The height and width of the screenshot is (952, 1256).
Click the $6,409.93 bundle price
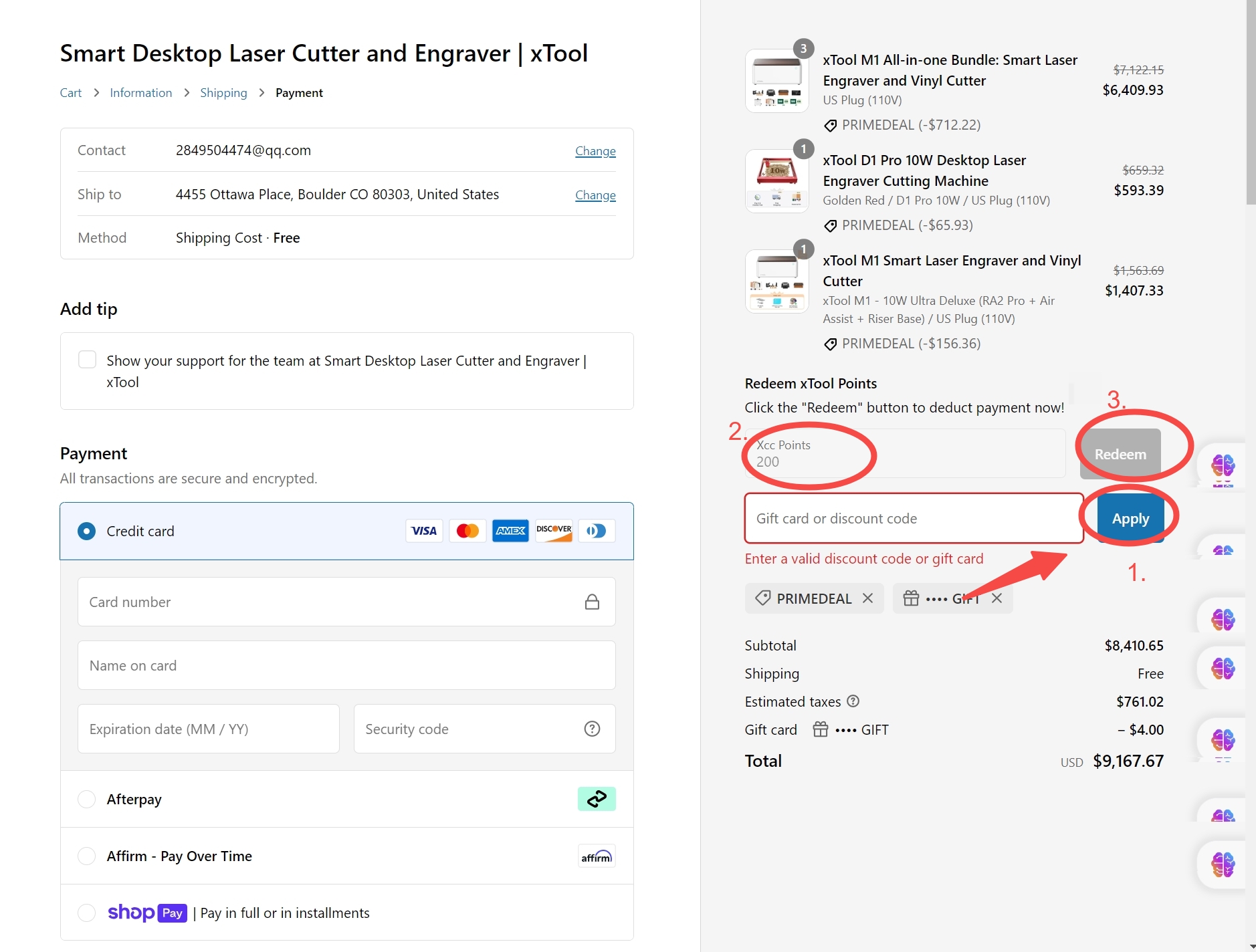click(1133, 90)
